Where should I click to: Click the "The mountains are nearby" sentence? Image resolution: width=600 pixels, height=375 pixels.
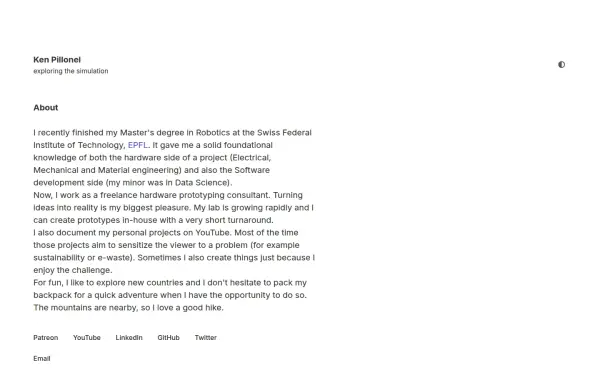85,308
